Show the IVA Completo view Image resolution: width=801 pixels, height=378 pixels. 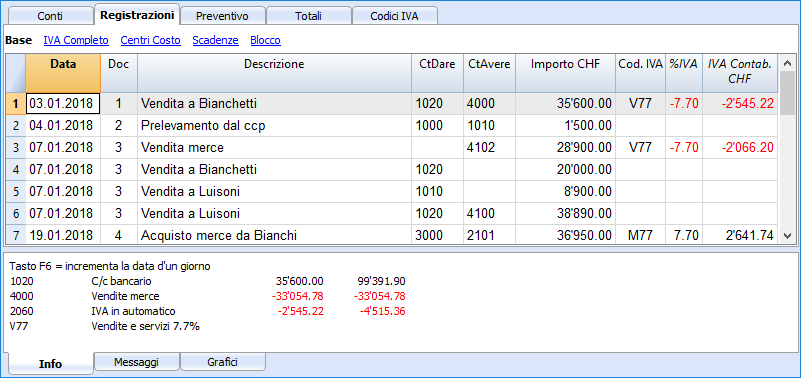76,40
